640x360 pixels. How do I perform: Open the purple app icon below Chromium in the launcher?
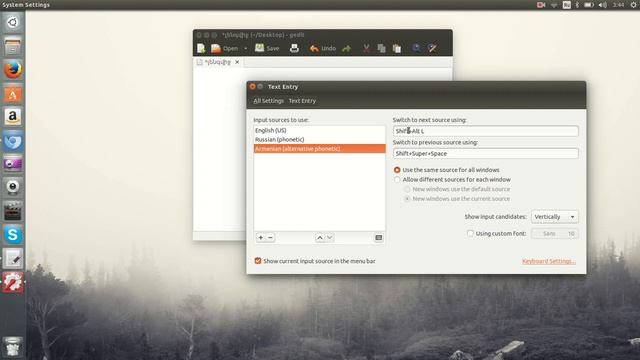(x=13, y=164)
